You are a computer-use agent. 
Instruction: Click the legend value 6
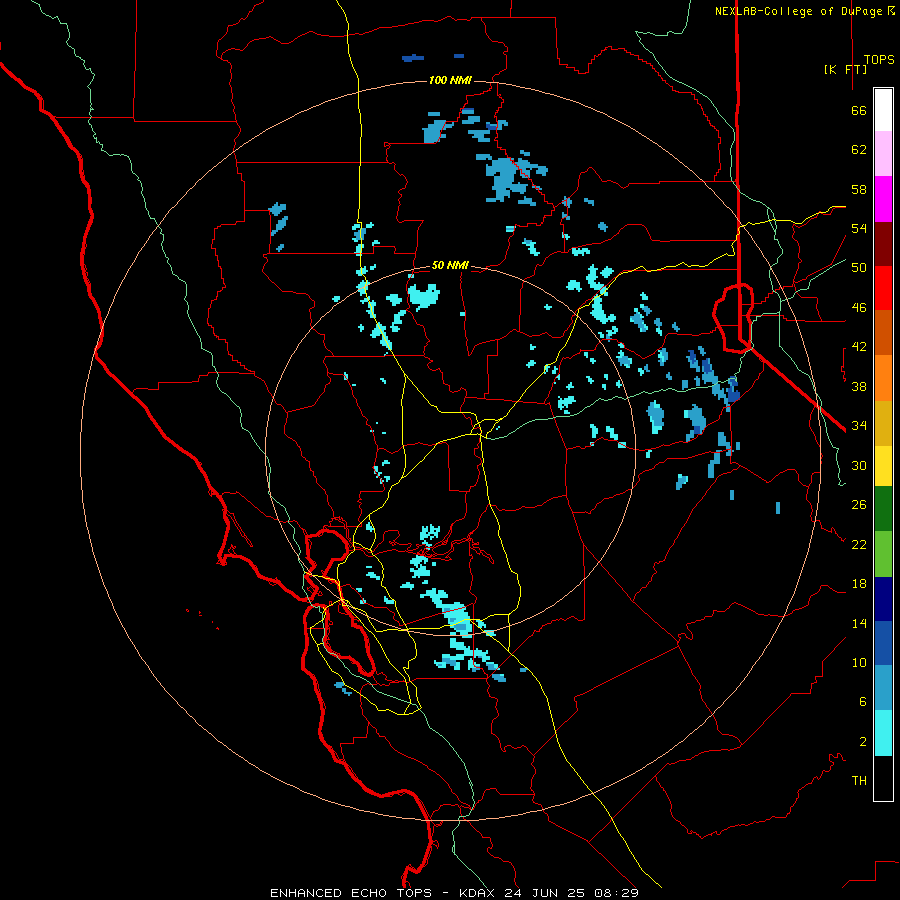click(x=863, y=701)
